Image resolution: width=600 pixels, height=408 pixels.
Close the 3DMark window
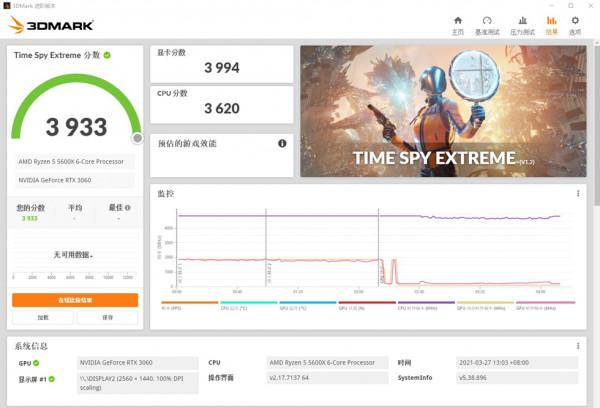coord(590,6)
